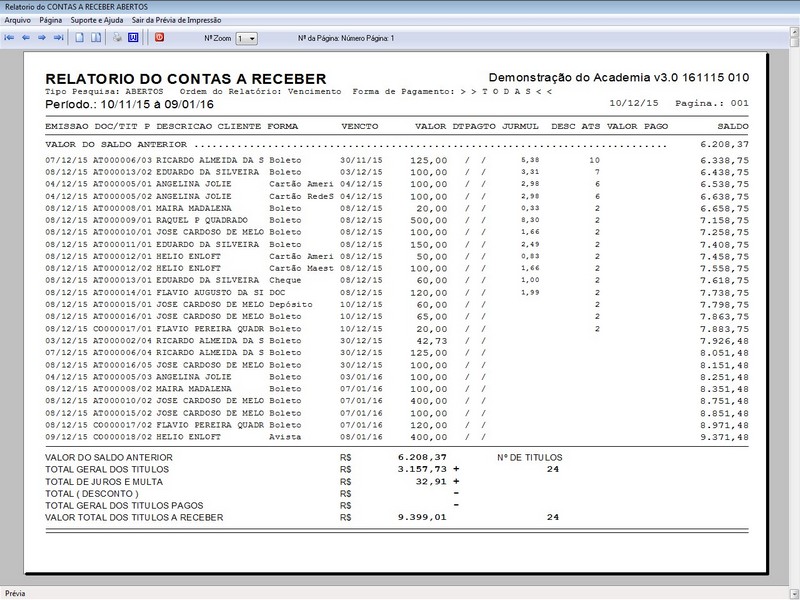Click the VENCTO column header
Screen dimensions: 800x600
(x=360, y=127)
